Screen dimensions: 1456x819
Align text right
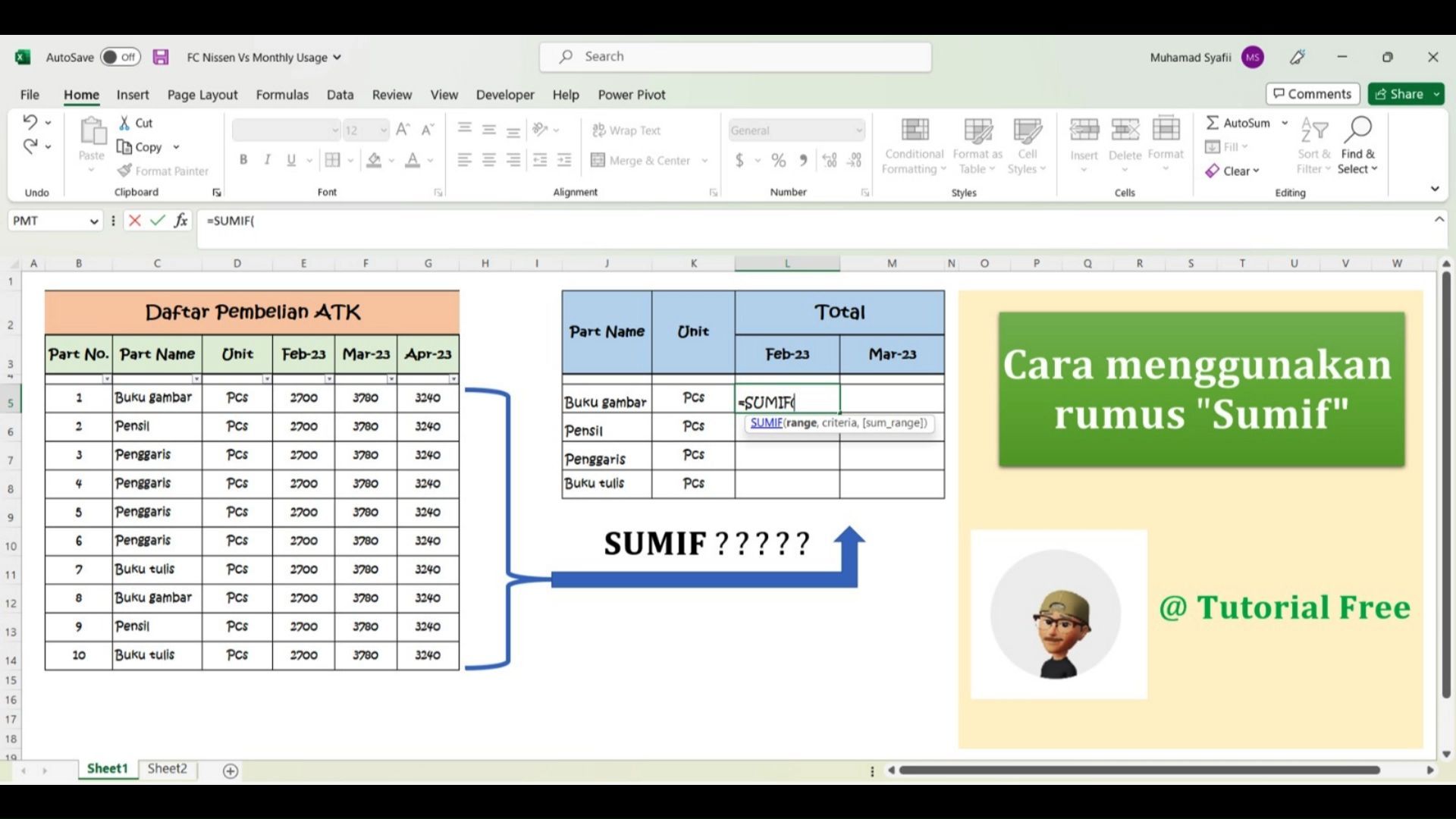point(513,160)
